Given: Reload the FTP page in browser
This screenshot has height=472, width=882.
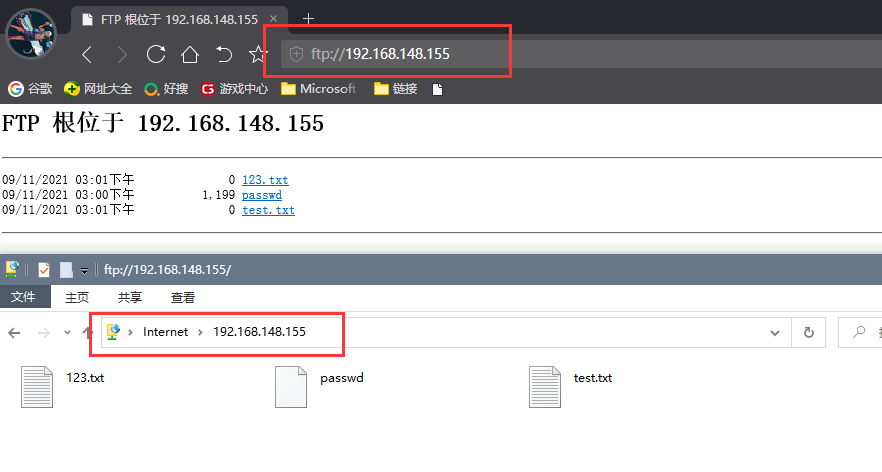Looking at the screenshot, I should pyautogui.click(x=156, y=54).
